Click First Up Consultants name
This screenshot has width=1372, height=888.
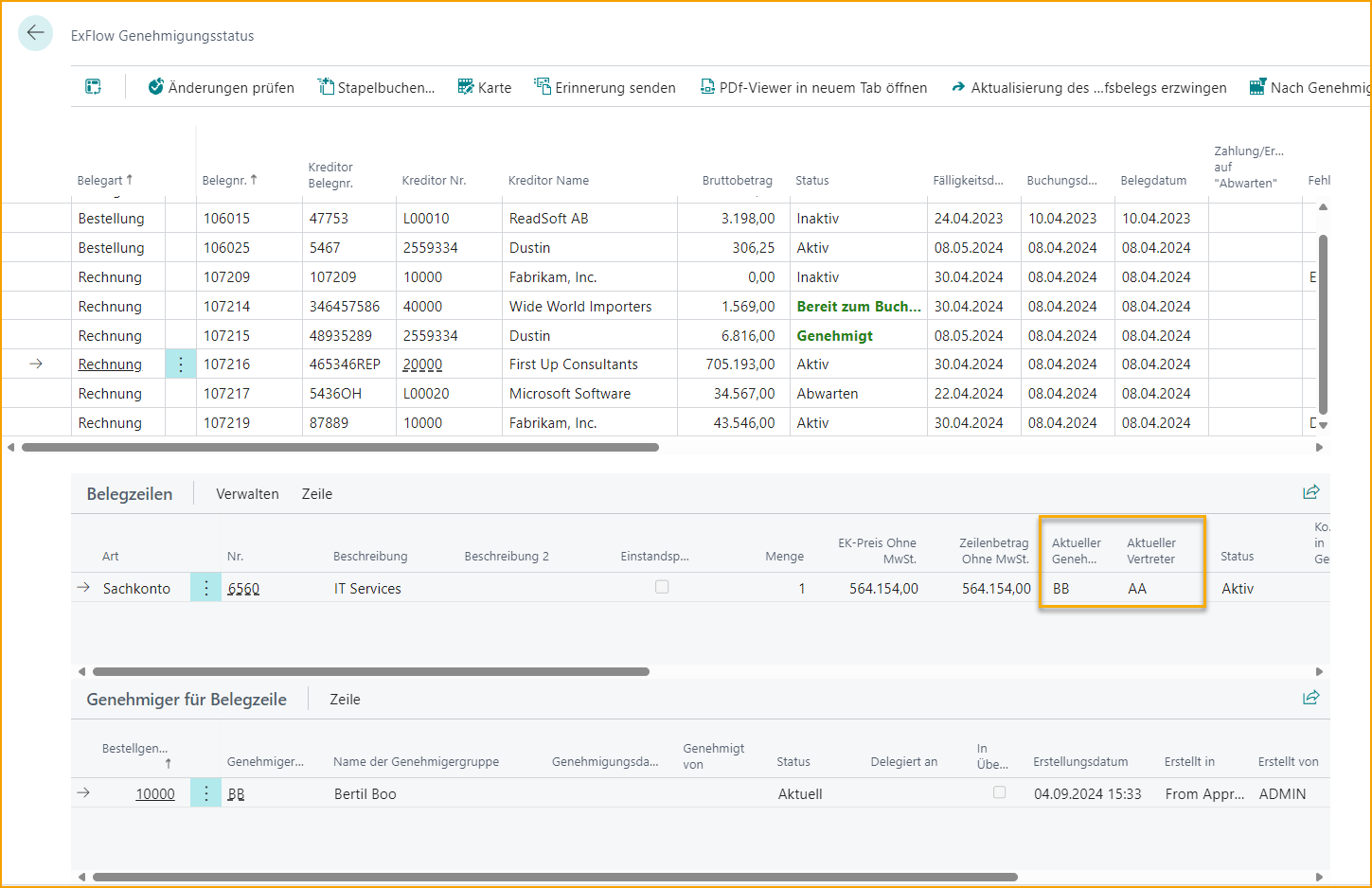pyautogui.click(x=573, y=364)
